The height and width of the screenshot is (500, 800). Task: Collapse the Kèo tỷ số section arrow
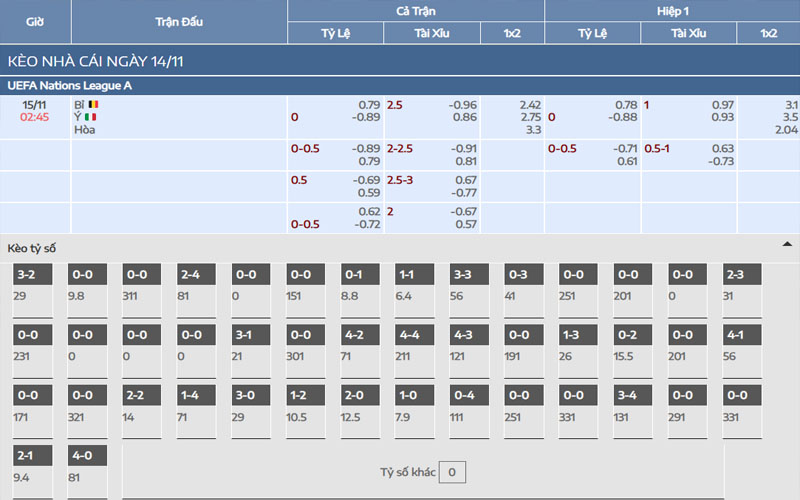pyautogui.click(x=787, y=244)
